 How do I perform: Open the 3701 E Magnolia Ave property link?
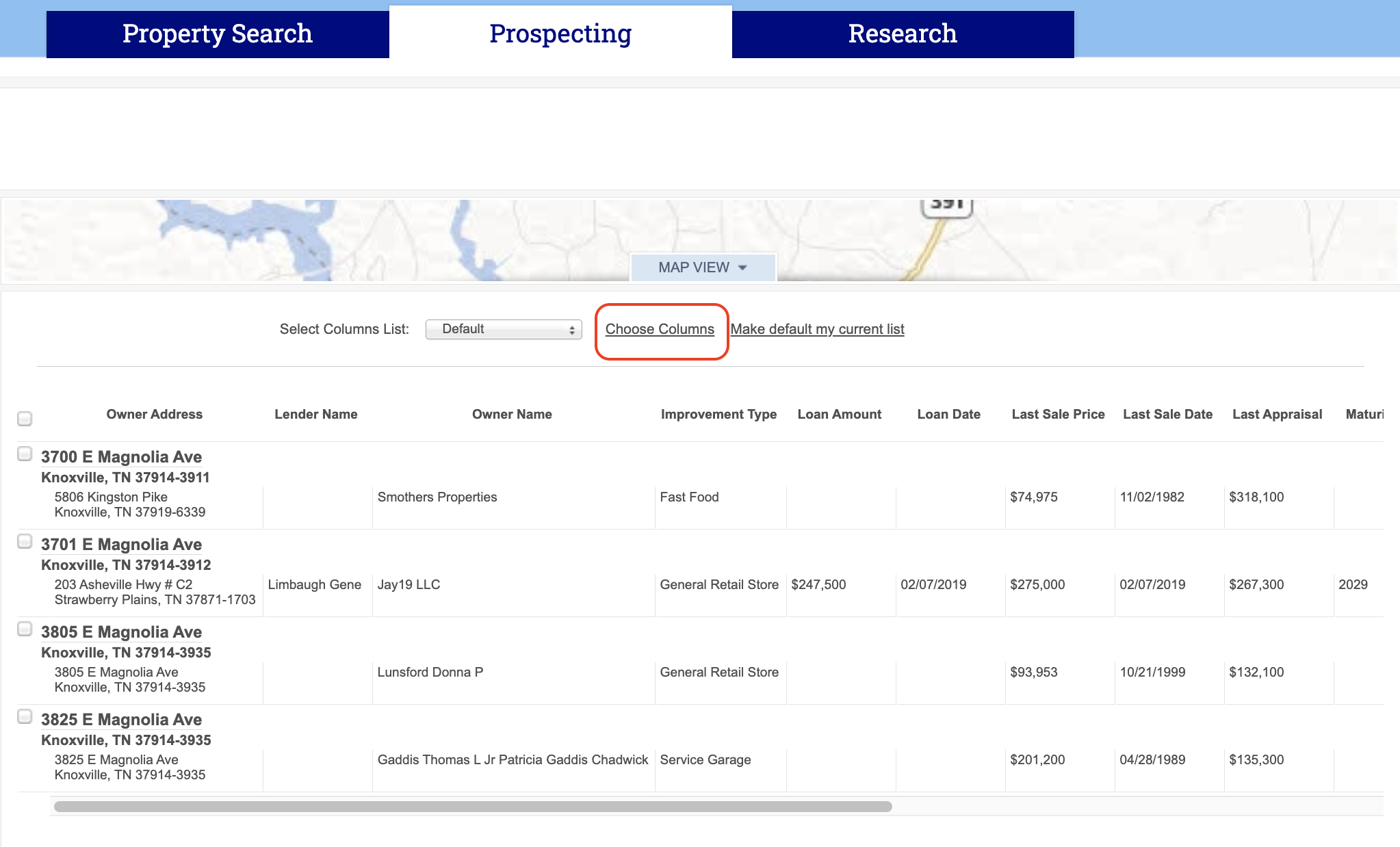121,545
